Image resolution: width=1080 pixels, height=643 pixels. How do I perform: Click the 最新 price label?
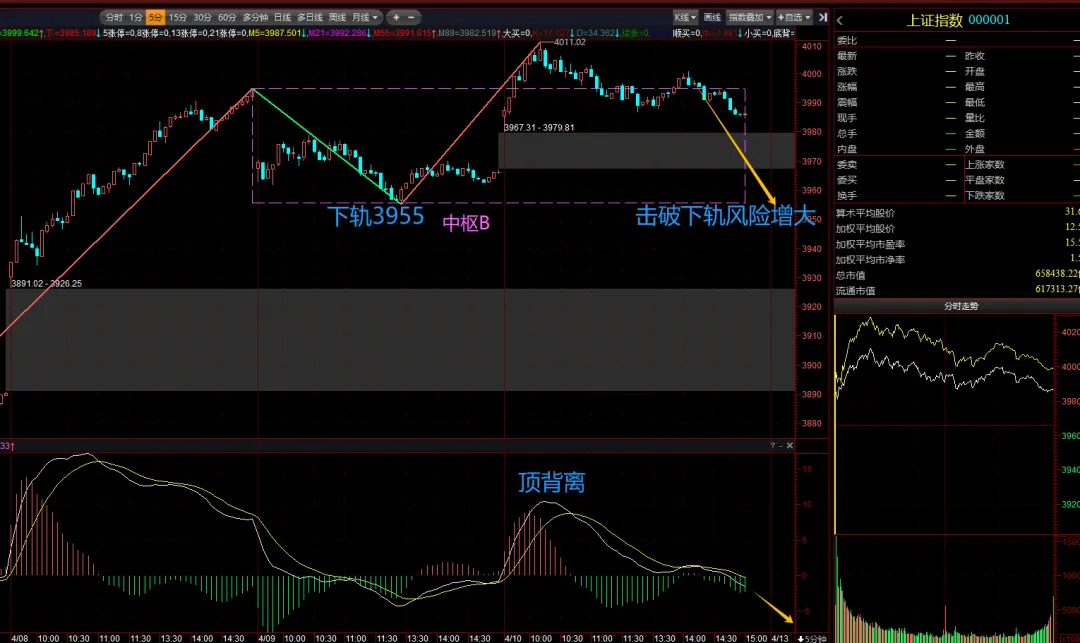click(x=847, y=56)
